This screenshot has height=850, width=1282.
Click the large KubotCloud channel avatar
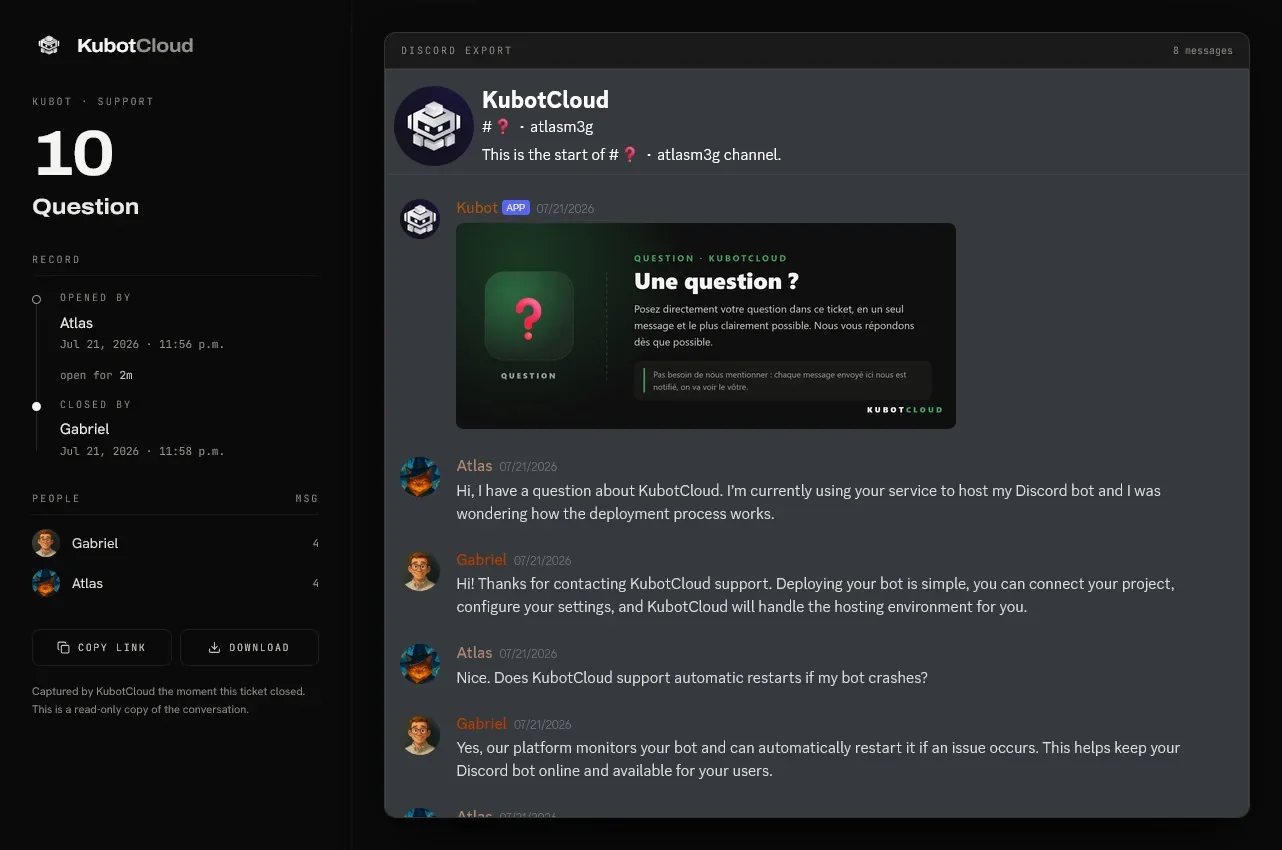pyautogui.click(x=434, y=126)
